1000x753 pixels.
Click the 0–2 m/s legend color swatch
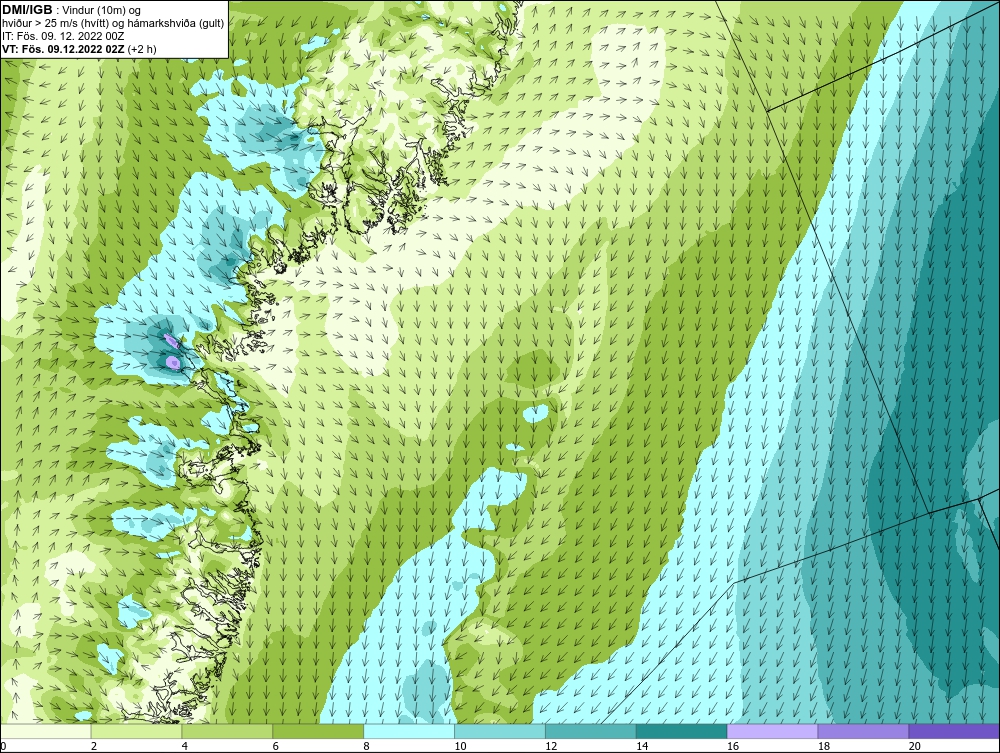pyautogui.click(x=46, y=731)
